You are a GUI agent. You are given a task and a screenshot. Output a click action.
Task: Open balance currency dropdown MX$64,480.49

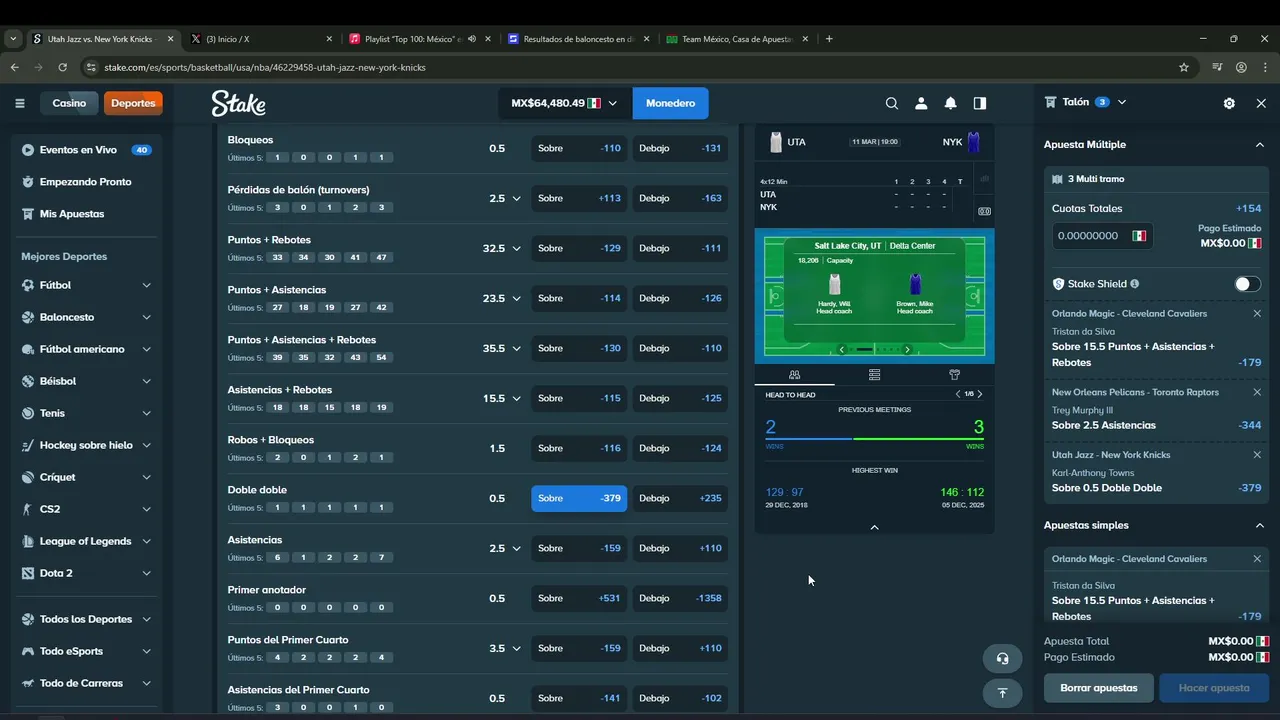[x=565, y=103]
